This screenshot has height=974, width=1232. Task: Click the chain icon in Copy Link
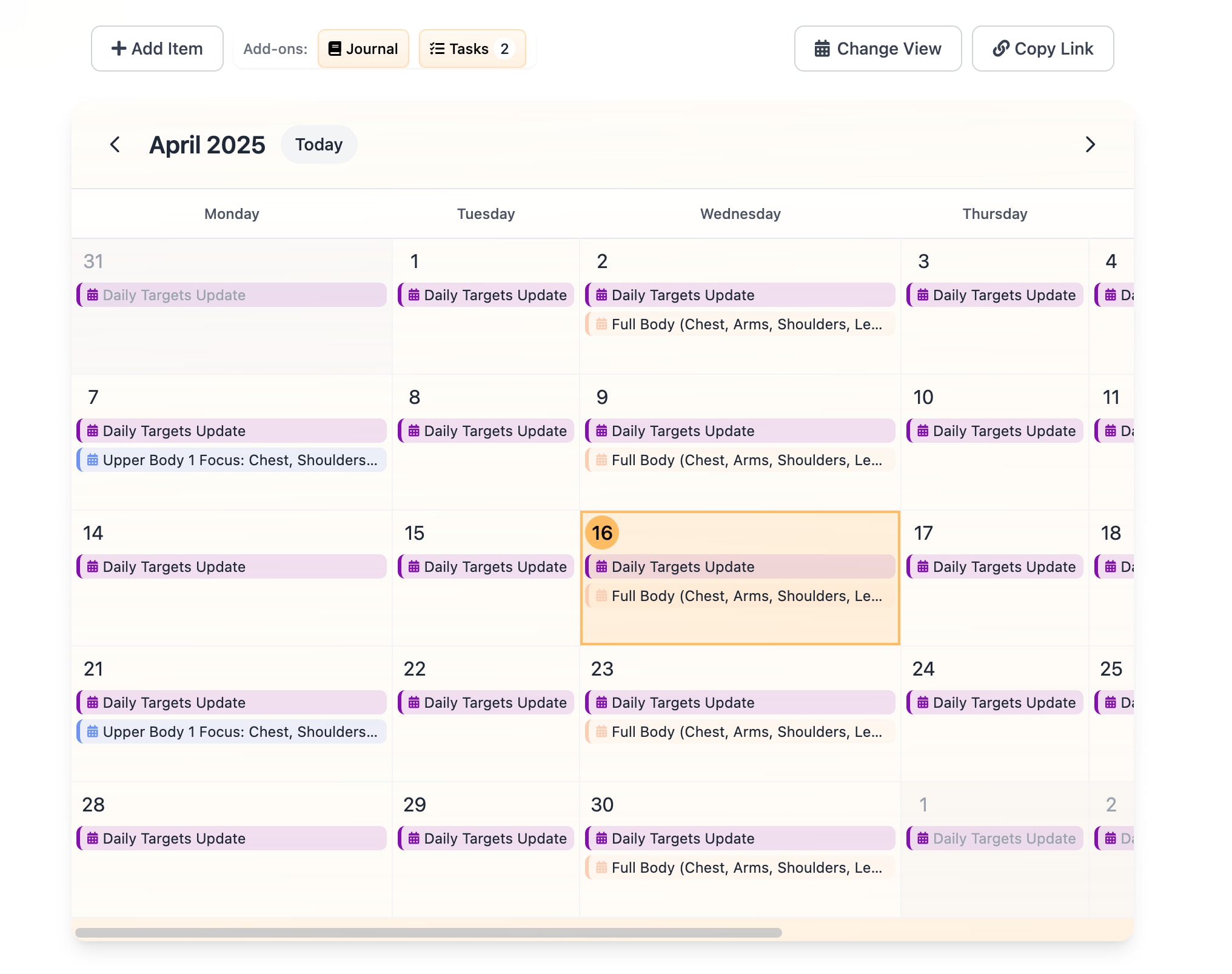click(x=1000, y=49)
